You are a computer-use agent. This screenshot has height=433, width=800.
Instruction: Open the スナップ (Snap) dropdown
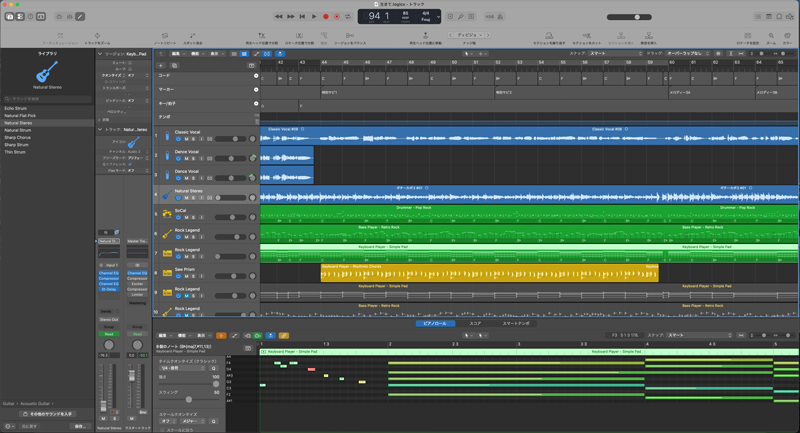tap(610, 54)
